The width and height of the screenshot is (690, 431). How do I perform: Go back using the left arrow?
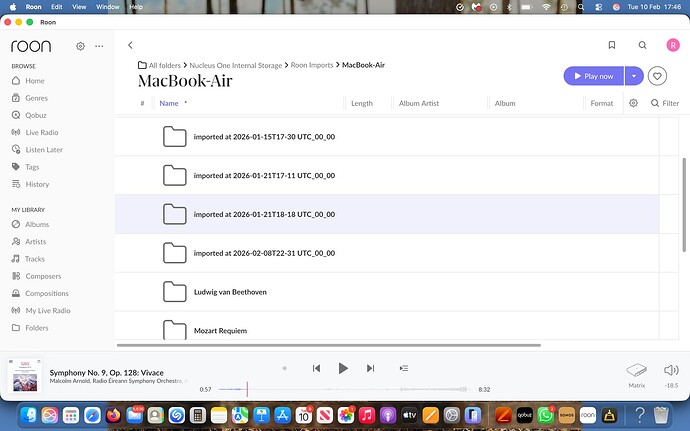(131, 45)
